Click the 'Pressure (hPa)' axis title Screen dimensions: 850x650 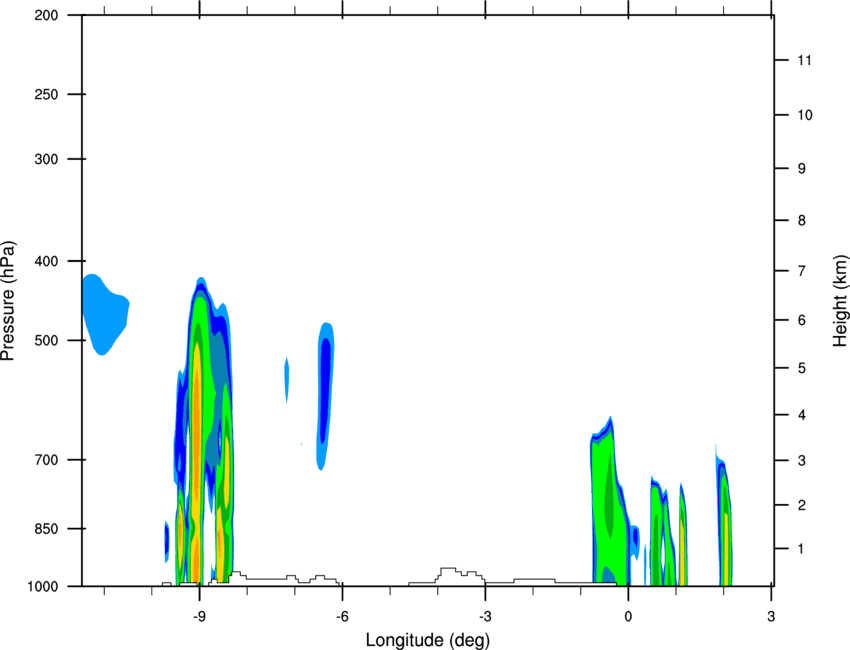tap(8, 301)
